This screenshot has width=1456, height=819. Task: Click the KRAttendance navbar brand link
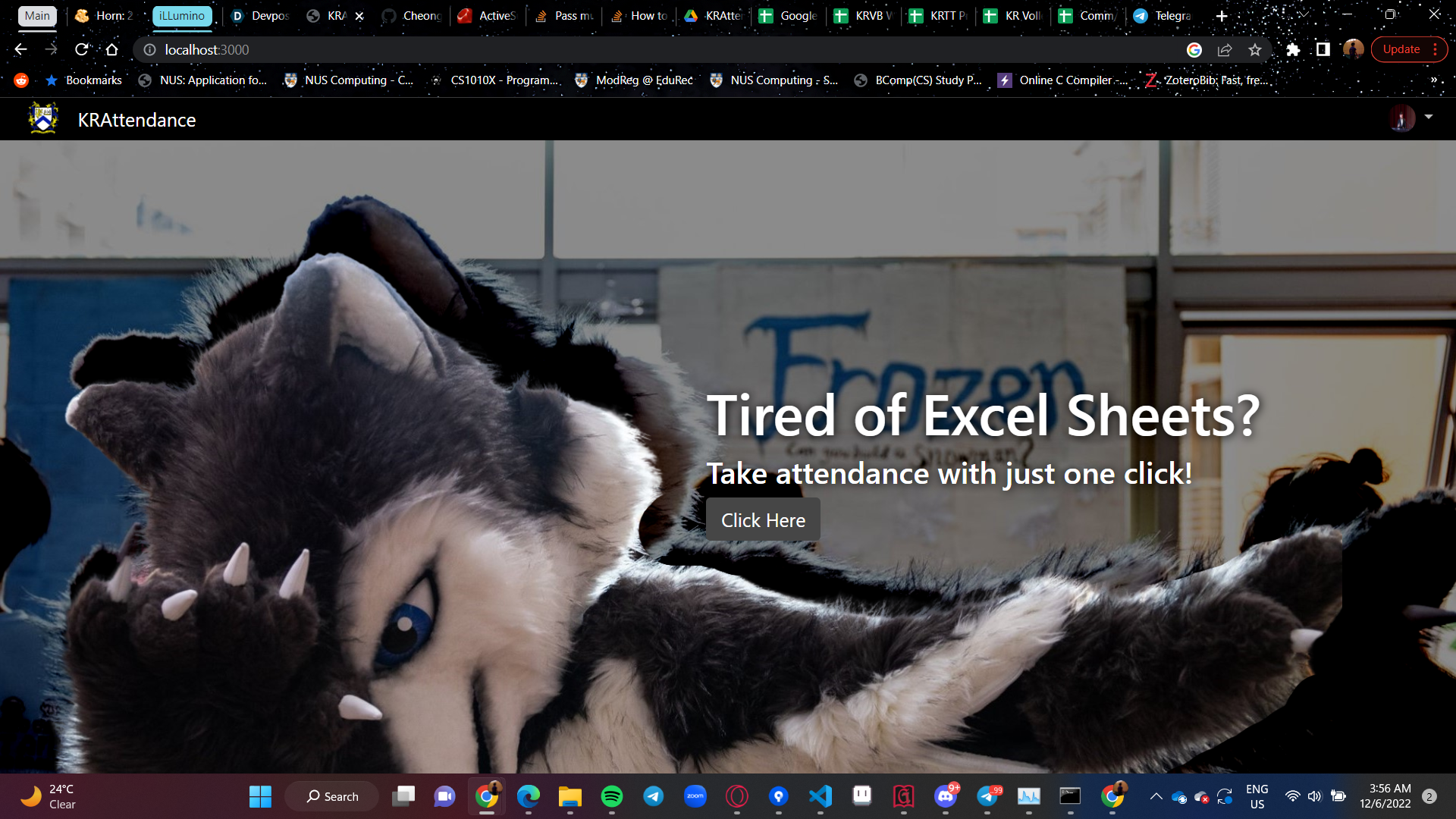136,120
